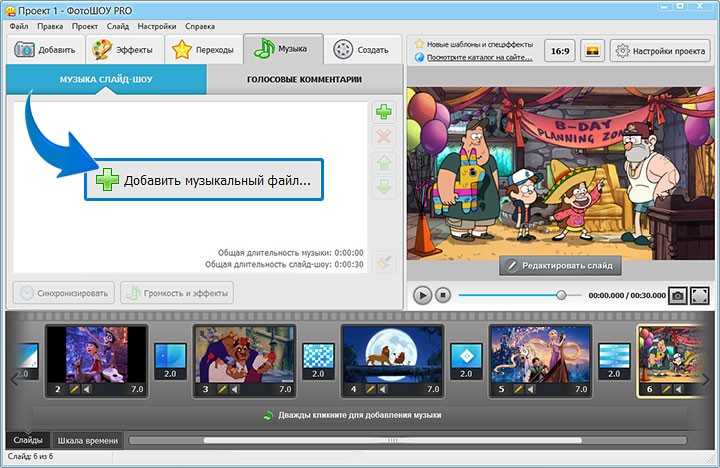Click the sound icon on slide 5

click(531, 389)
